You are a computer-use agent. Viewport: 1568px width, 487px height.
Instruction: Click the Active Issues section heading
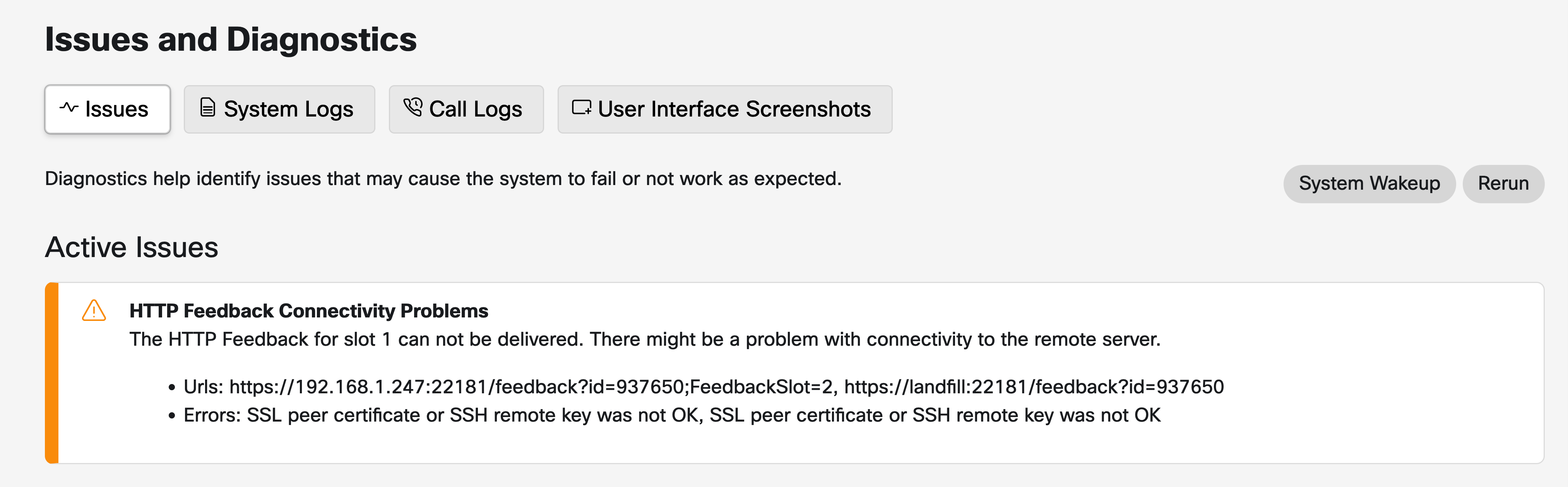[132, 247]
